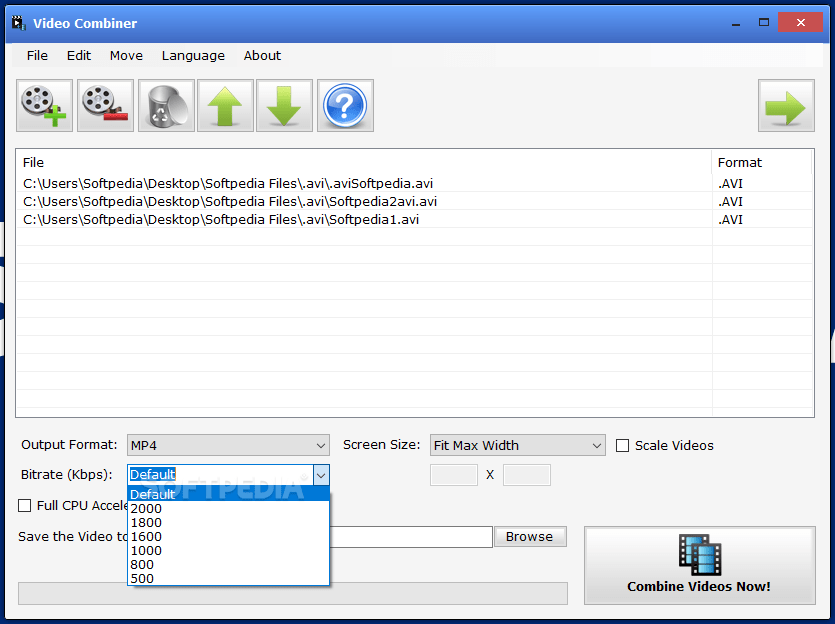Screen dimensions: 835x624
Task: Remove selected video using the toolbar icon
Action: 104,104
